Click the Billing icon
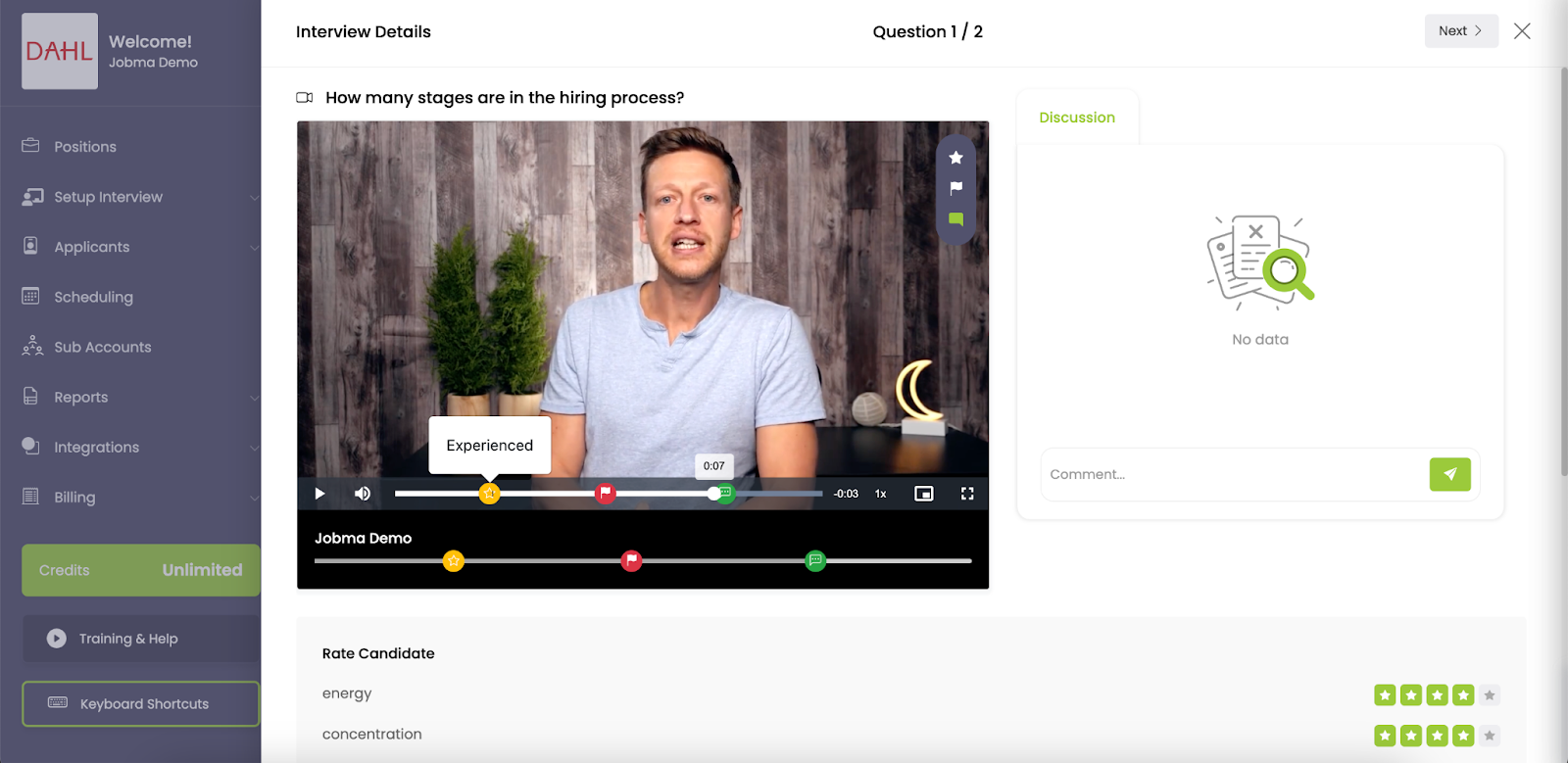This screenshot has width=1568, height=763. 30,496
